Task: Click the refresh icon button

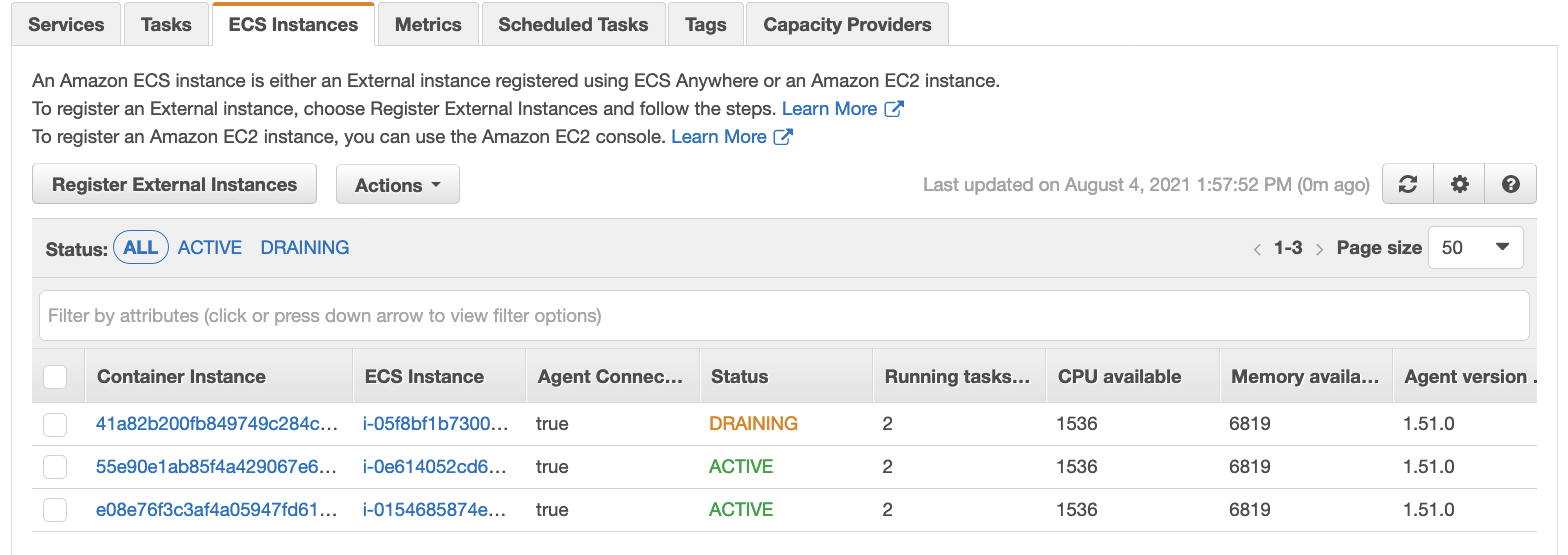Action: pyautogui.click(x=1408, y=185)
